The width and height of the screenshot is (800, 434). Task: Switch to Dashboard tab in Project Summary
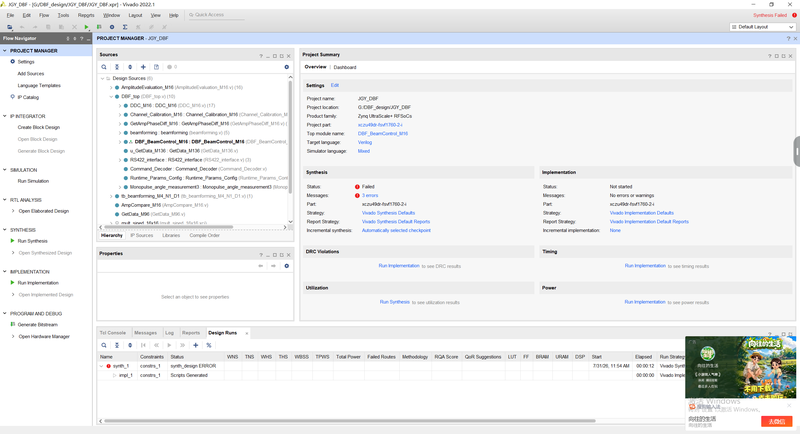(345, 67)
